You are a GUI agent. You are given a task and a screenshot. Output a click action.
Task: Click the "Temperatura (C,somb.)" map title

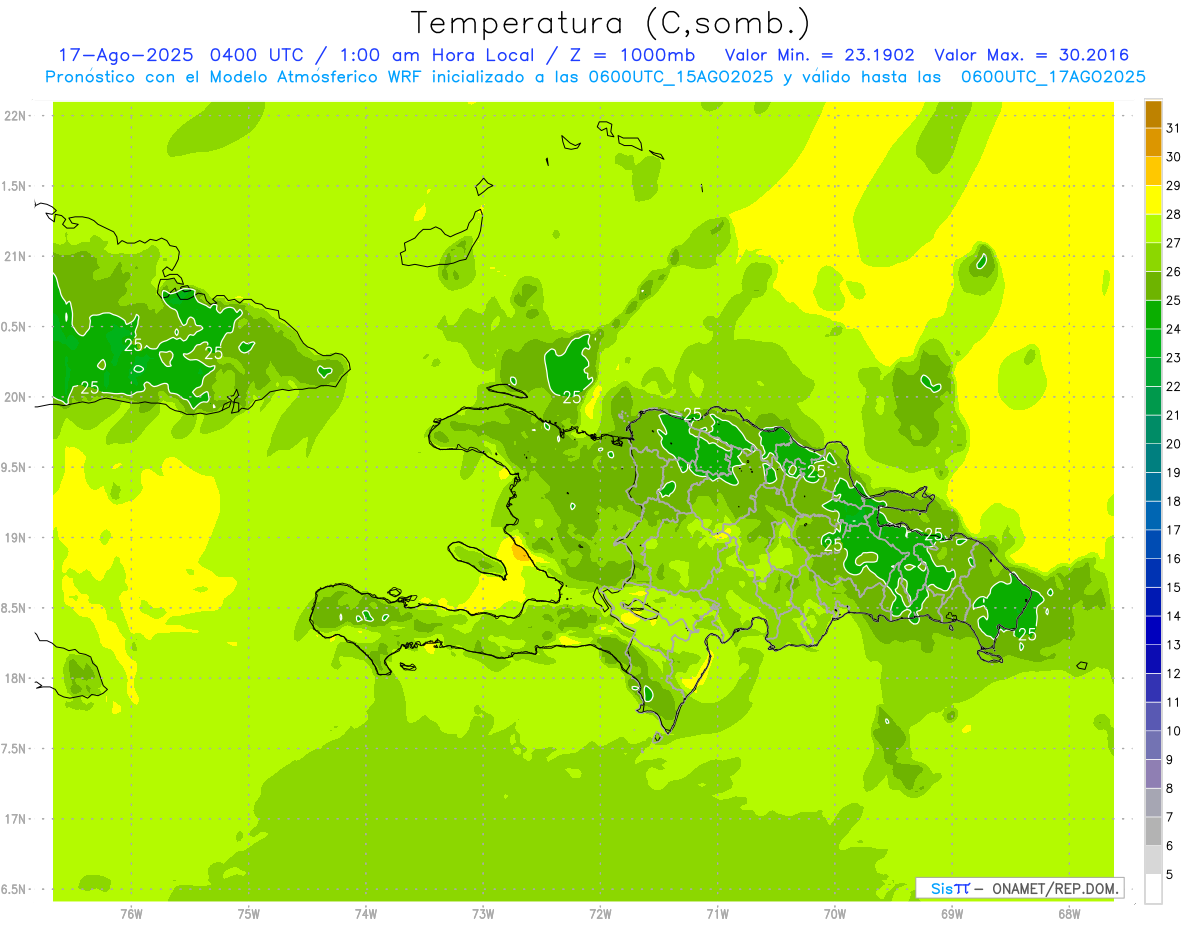(611, 24)
